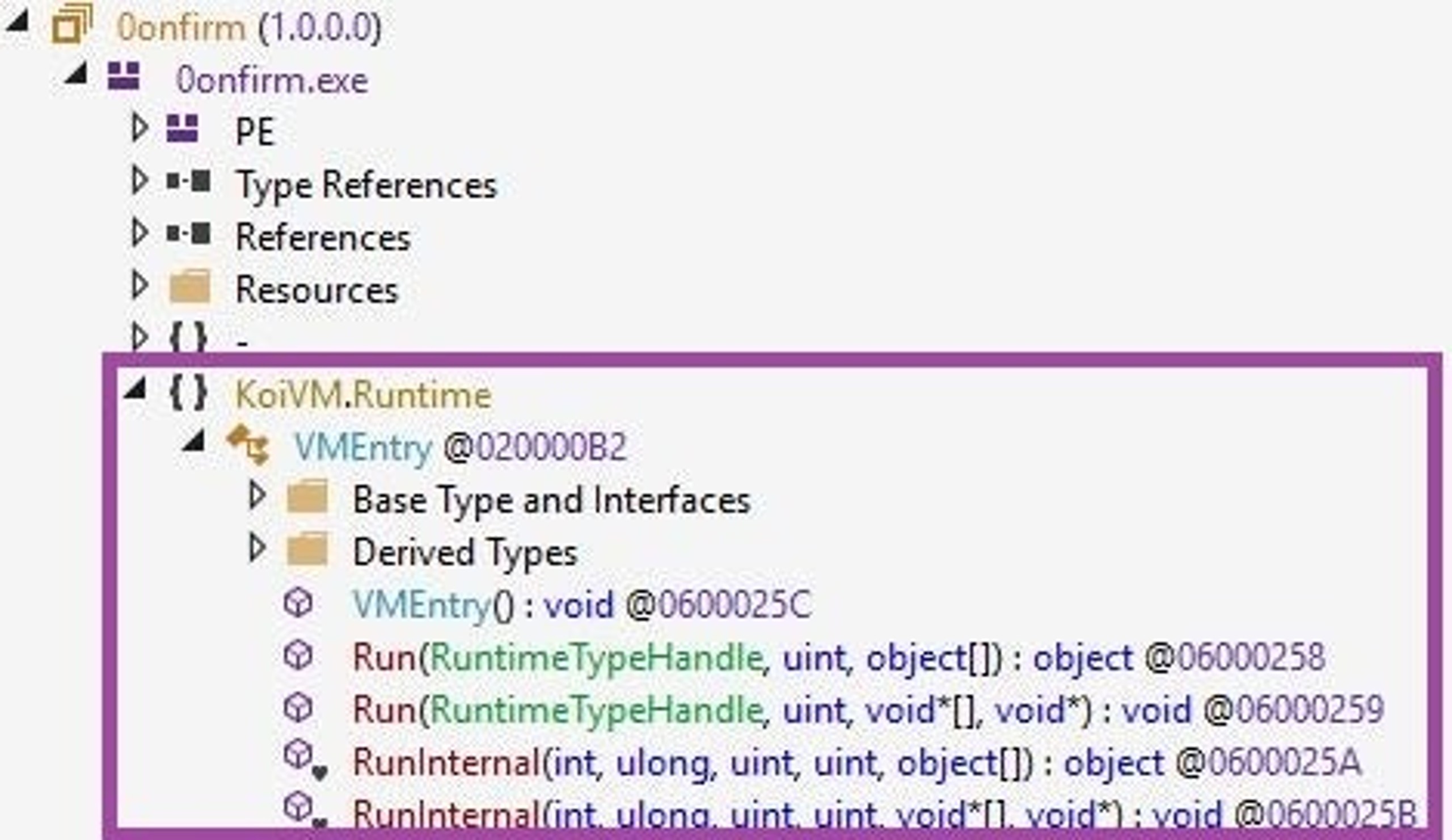Click the Type References icon
The height and width of the screenshot is (840, 1452).
pyautogui.click(x=188, y=182)
